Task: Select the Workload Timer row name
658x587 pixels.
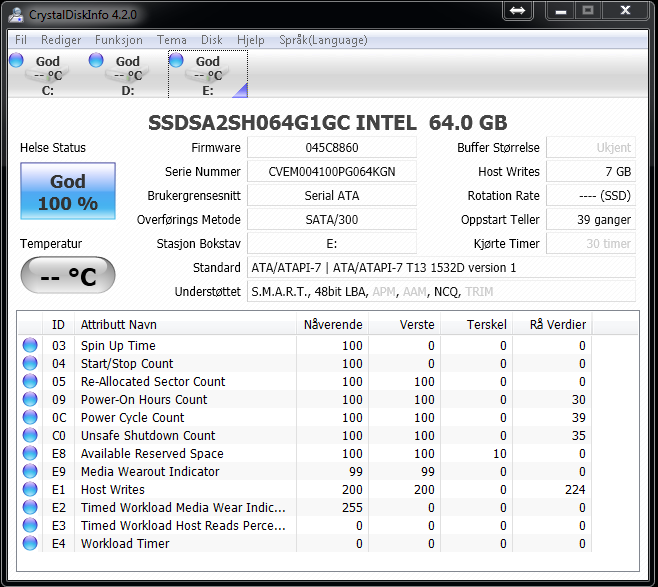Action: click(x=125, y=544)
